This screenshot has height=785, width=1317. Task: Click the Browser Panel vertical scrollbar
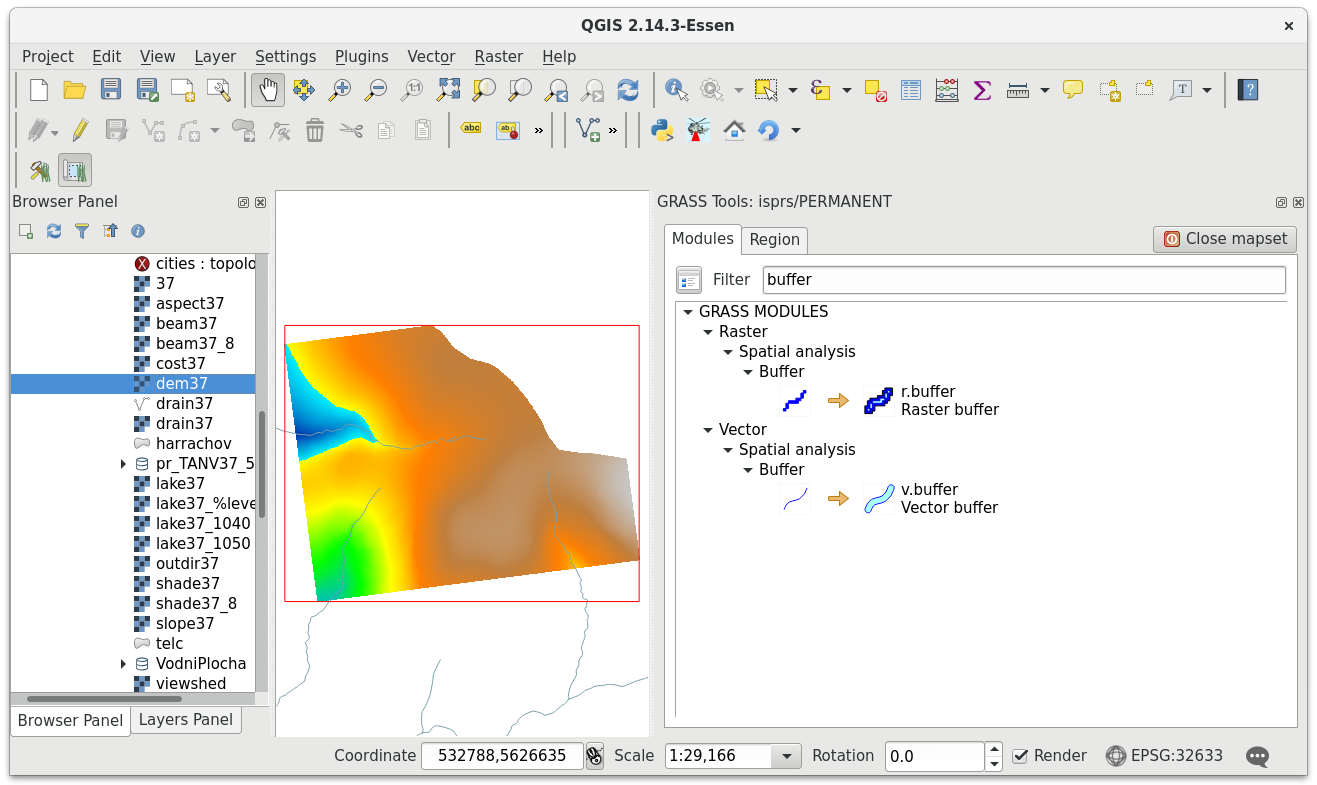(x=262, y=464)
